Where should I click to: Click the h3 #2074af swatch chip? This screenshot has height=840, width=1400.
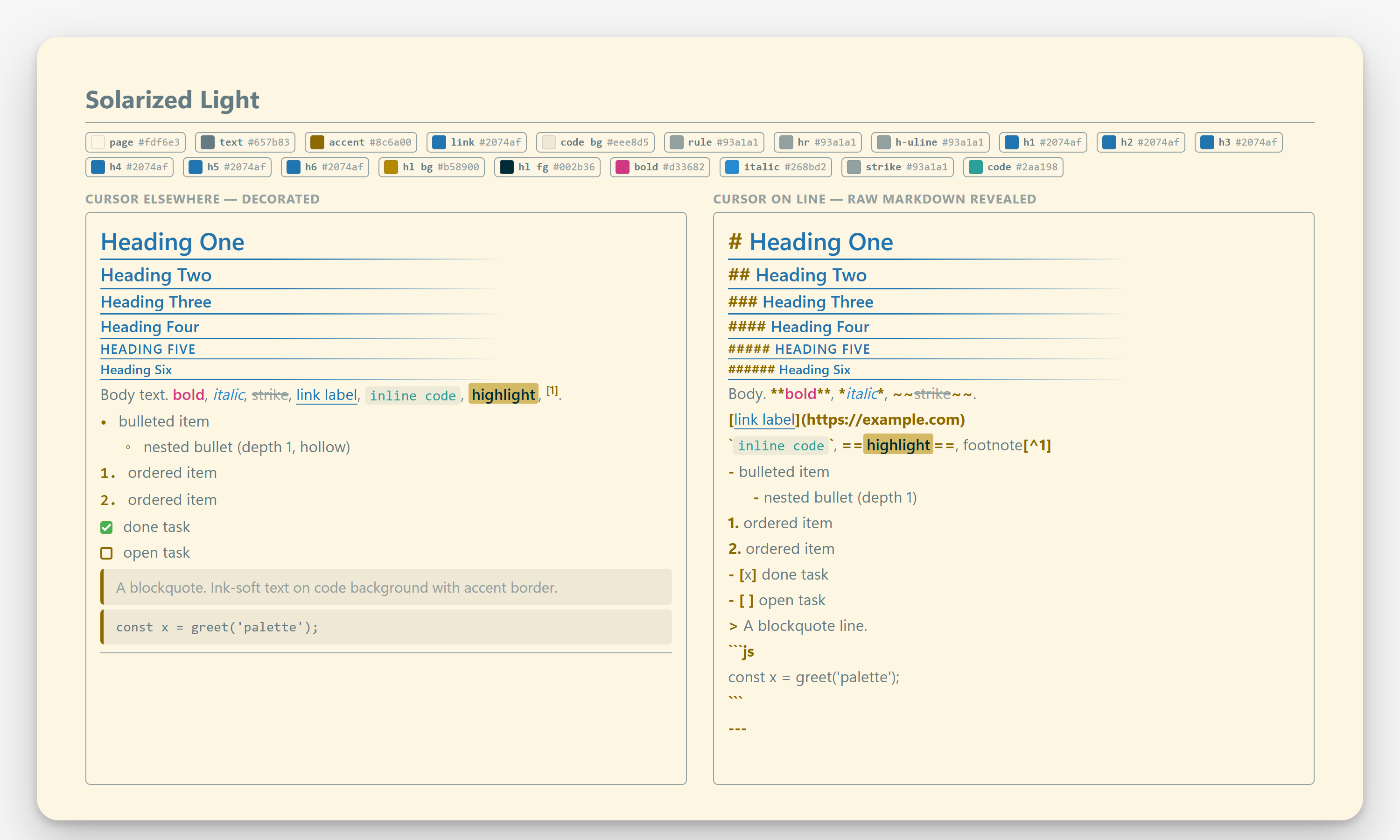(1238, 142)
